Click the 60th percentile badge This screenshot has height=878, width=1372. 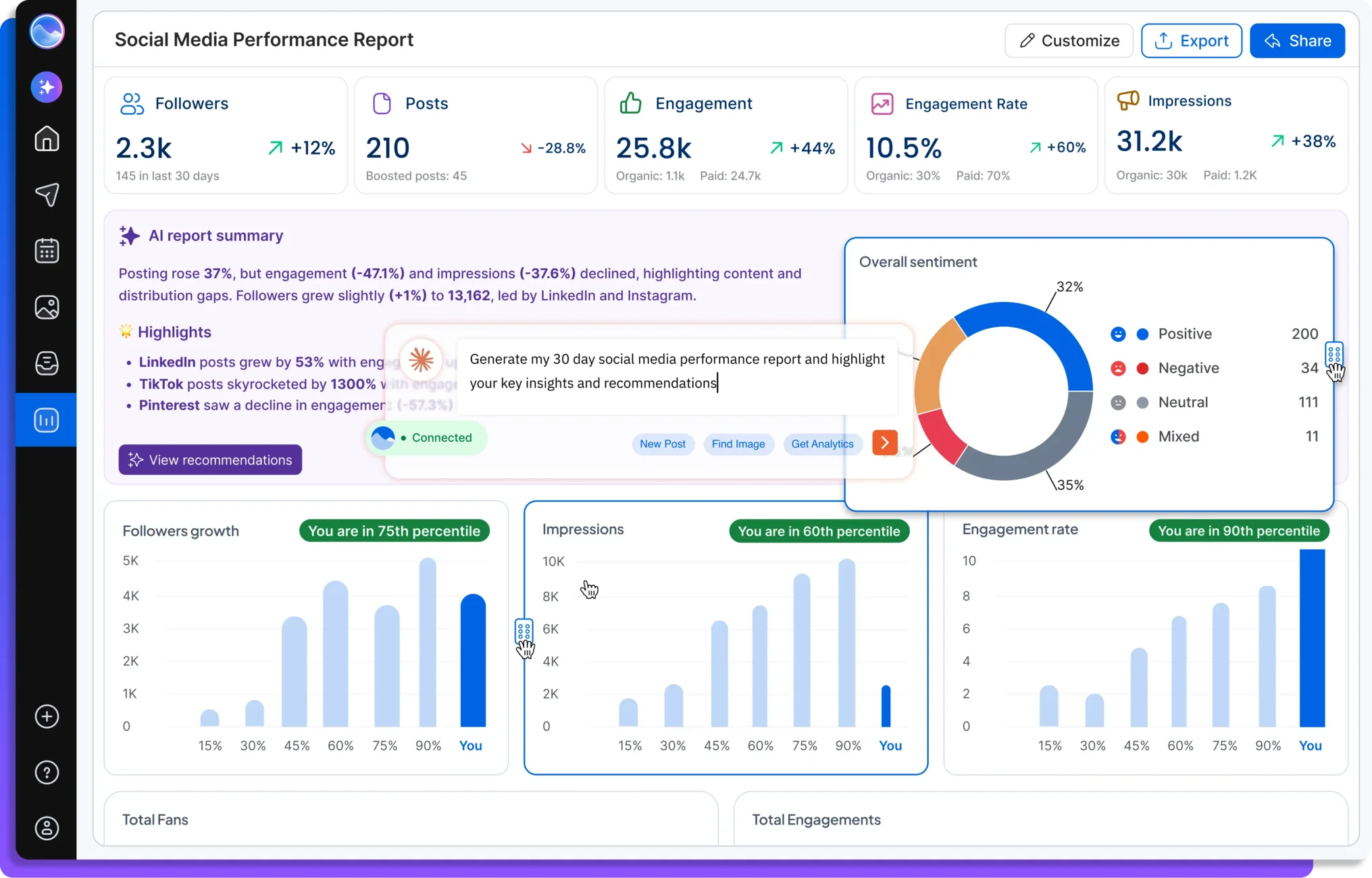point(819,531)
